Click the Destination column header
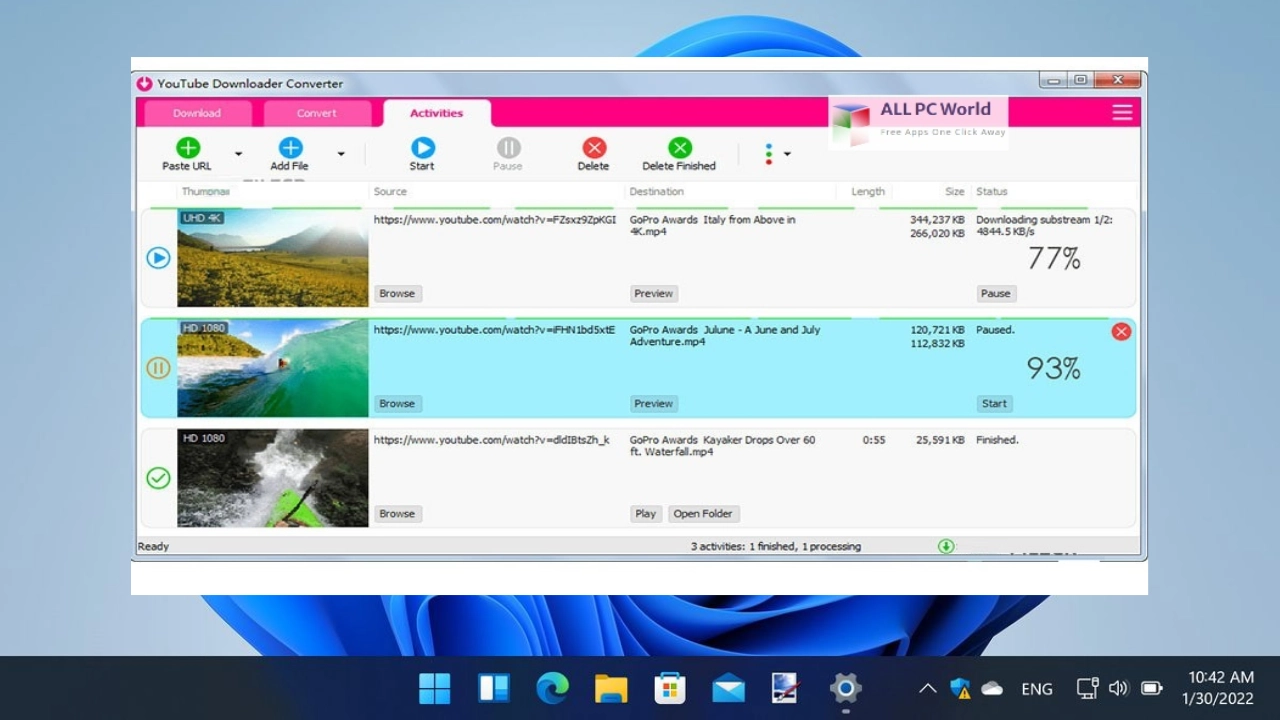This screenshot has height=720, width=1280. pos(657,191)
